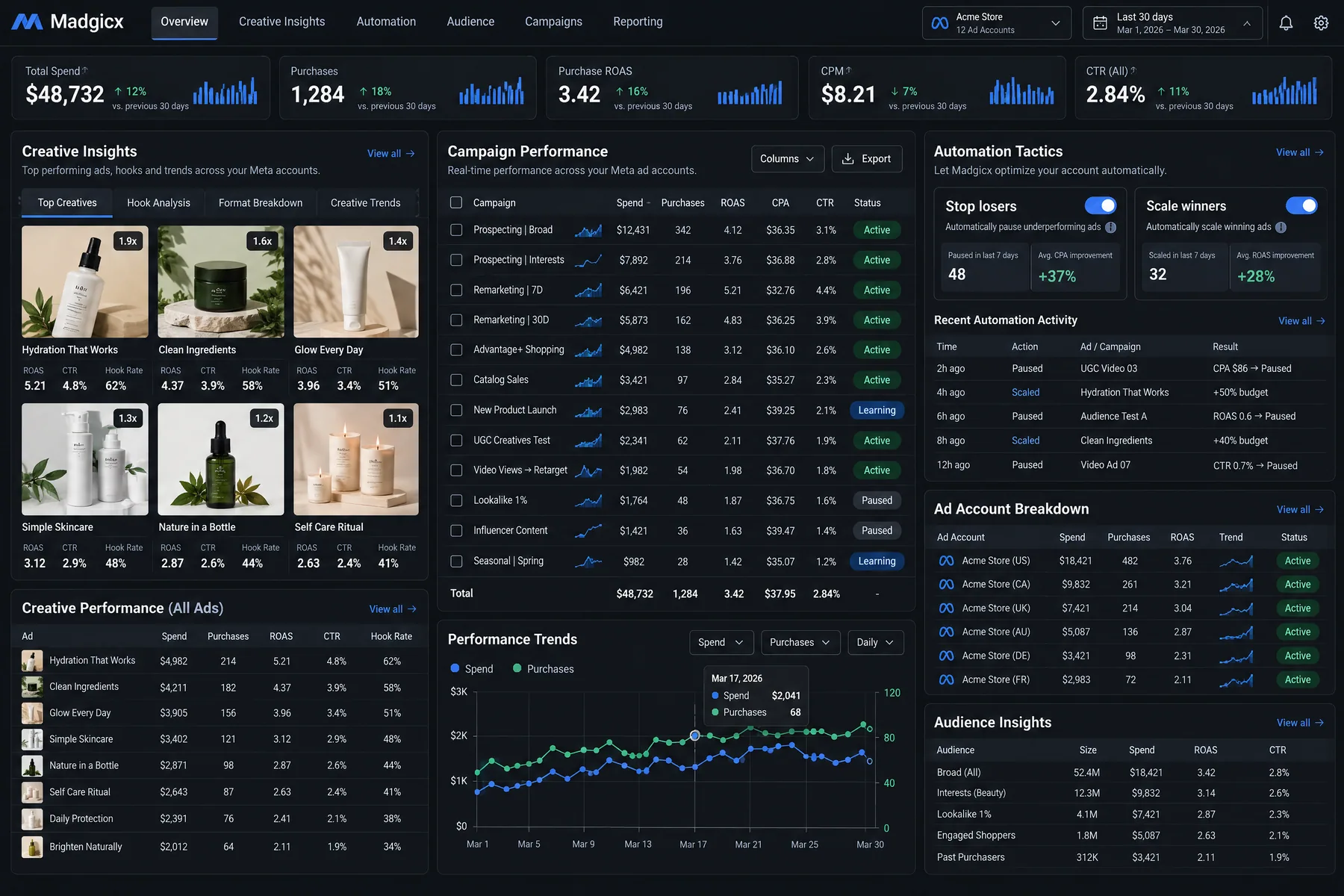Click the Madgicx logo
The width and height of the screenshot is (1344, 896).
68,22
